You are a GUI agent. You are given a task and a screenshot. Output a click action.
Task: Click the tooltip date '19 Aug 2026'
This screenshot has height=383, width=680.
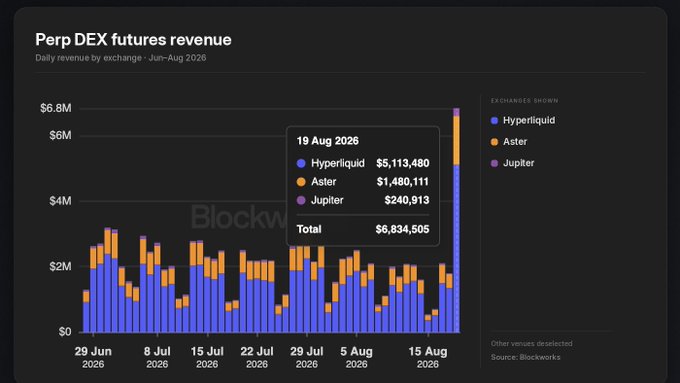click(327, 141)
